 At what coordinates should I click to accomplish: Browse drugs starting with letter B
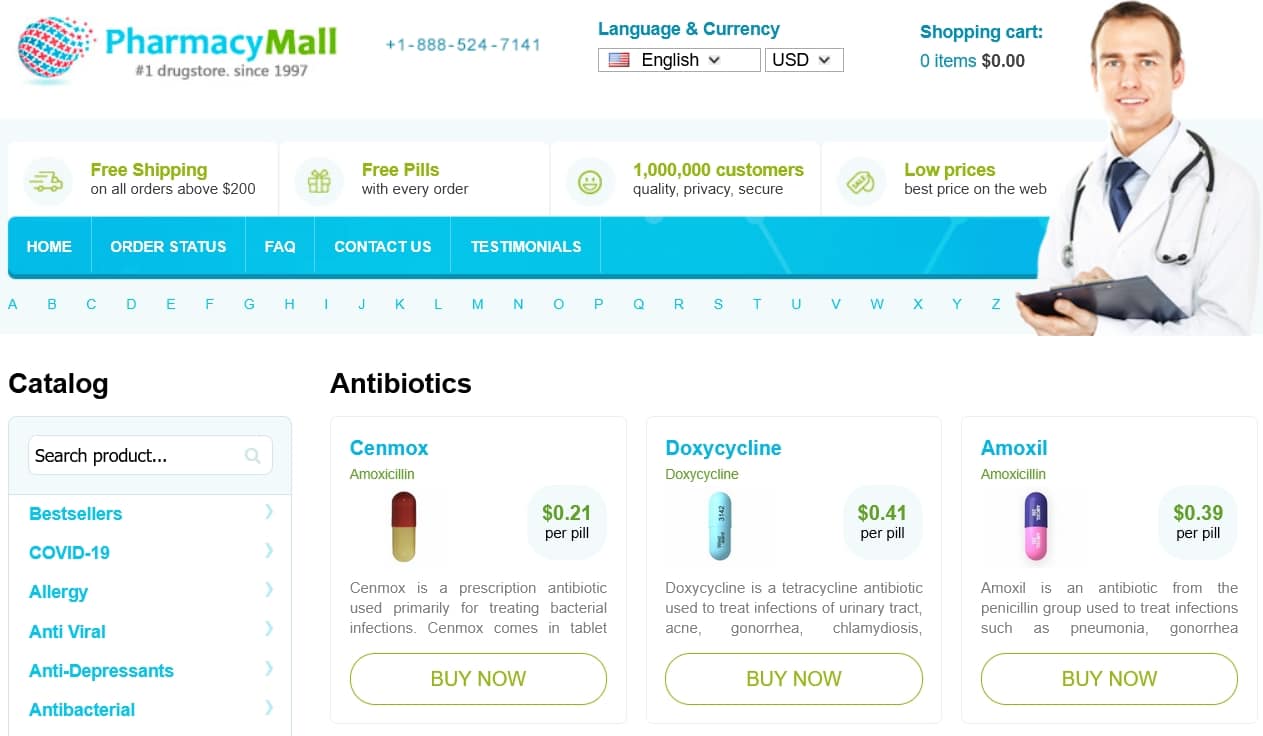click(x=52, y=303)
